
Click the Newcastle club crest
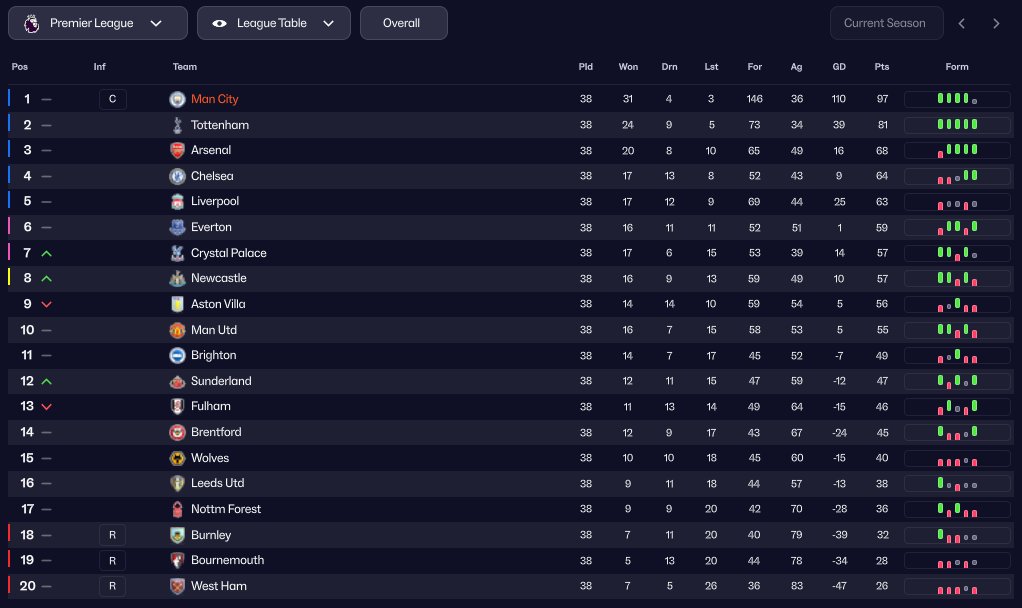click(x=177, y=278)
